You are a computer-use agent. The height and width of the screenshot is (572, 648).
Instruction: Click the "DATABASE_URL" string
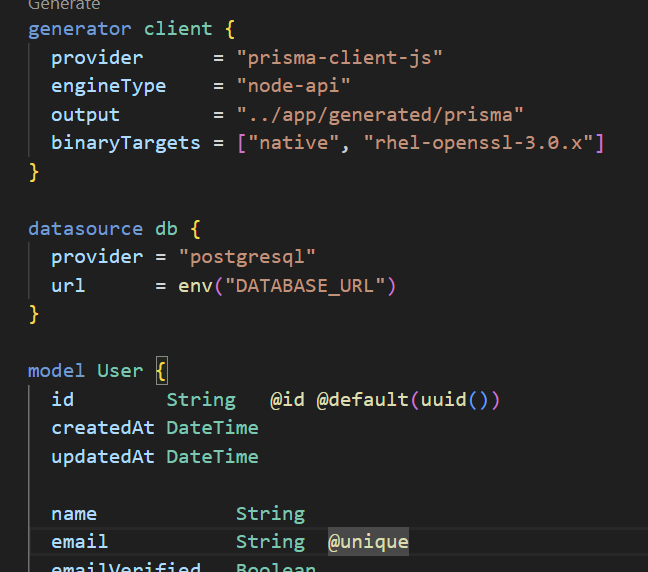point(305,286)
